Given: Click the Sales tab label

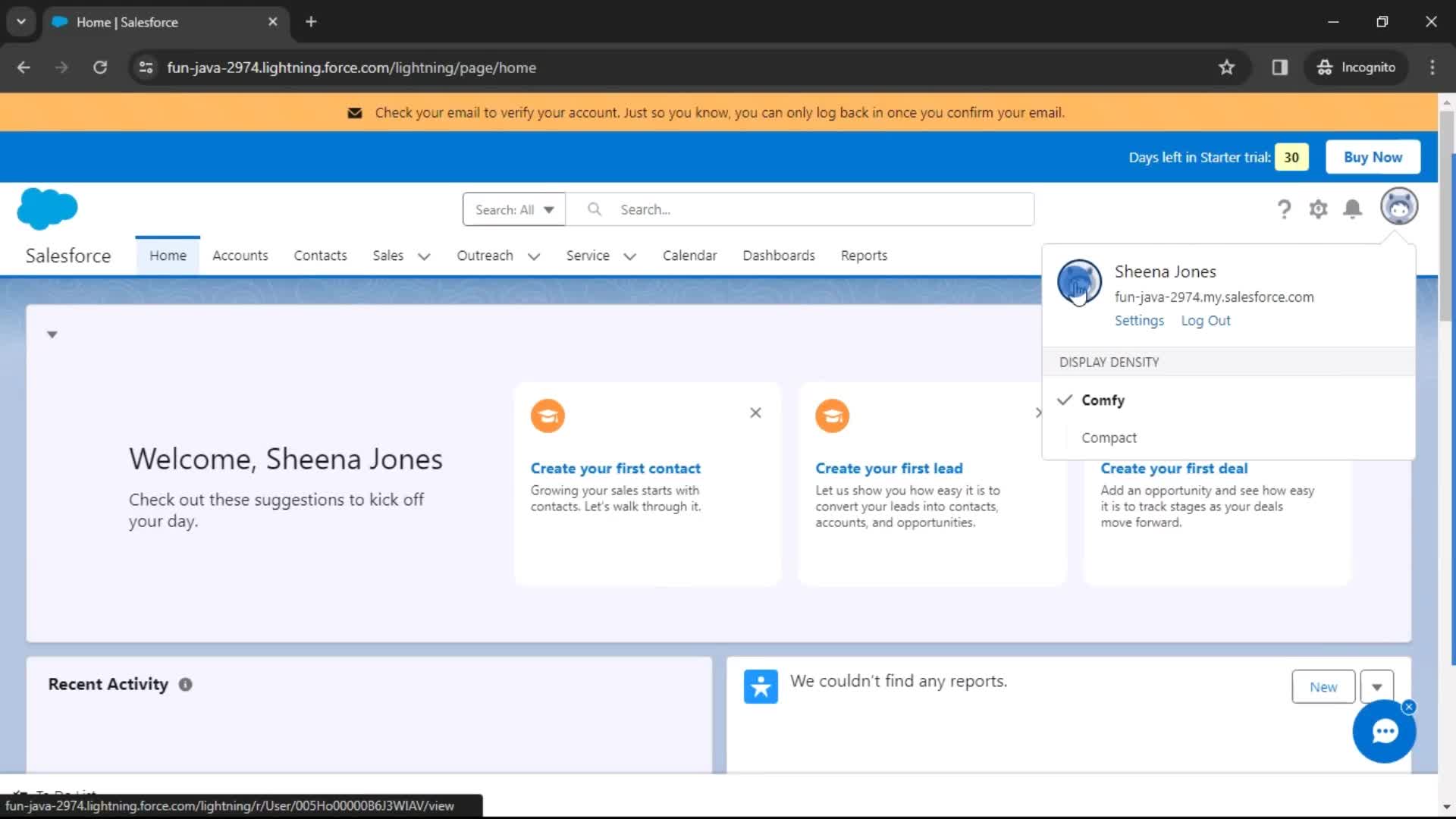Looking at the screenshot, I should [388, 256].
